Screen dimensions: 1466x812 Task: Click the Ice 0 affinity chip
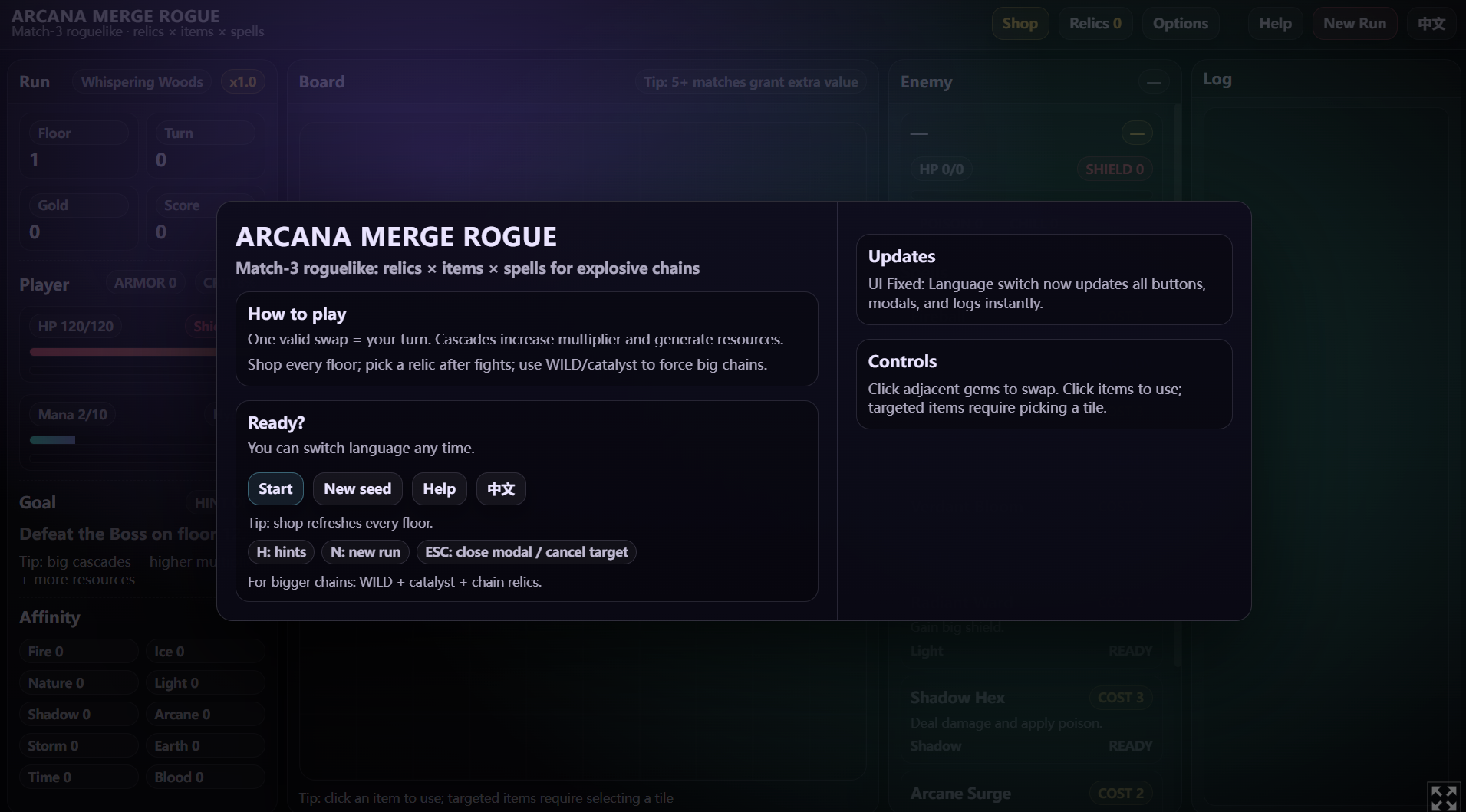tap(205, 652)
